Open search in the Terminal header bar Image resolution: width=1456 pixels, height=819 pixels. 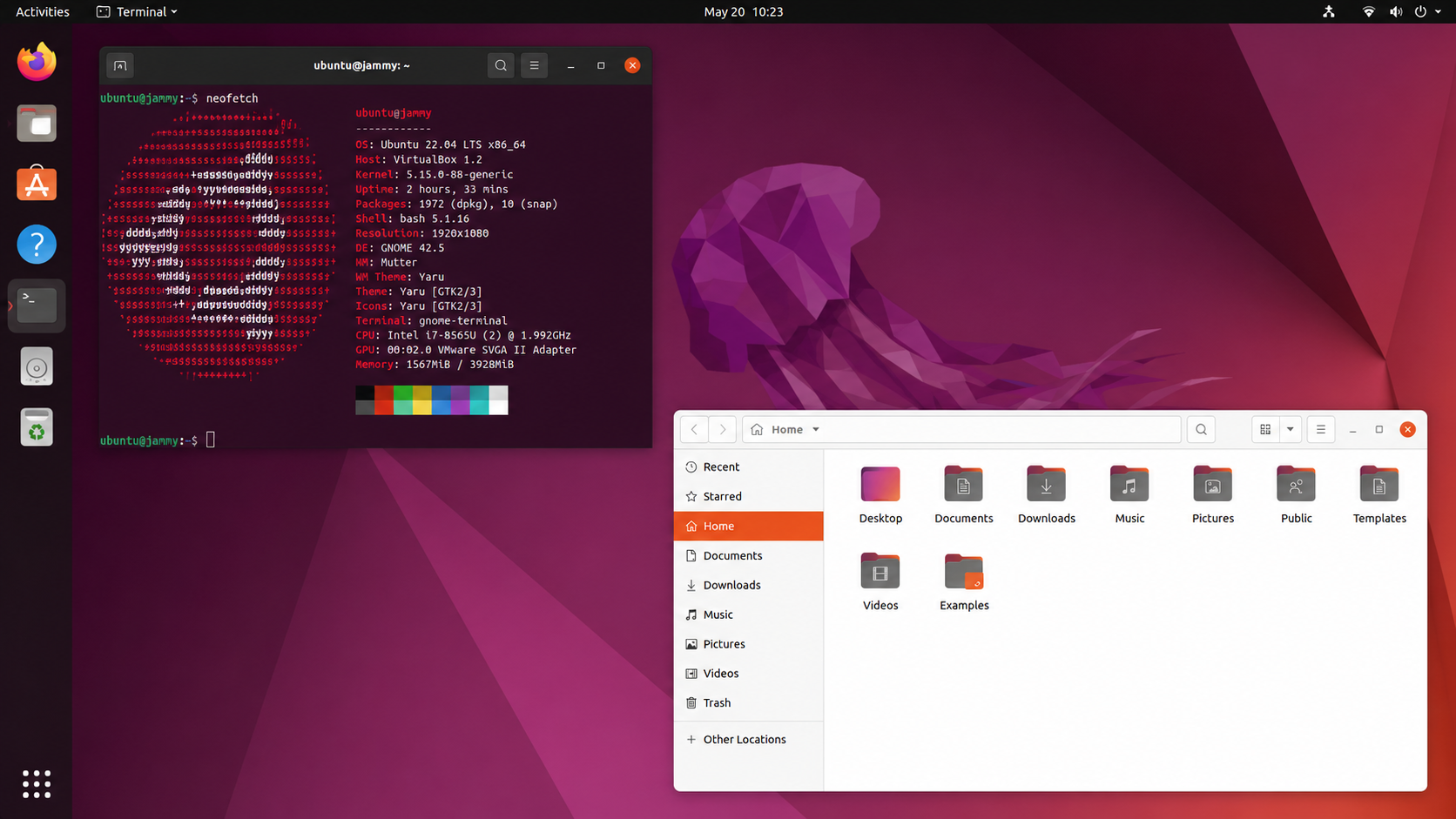pyautogui.click(x=501, y=65)
